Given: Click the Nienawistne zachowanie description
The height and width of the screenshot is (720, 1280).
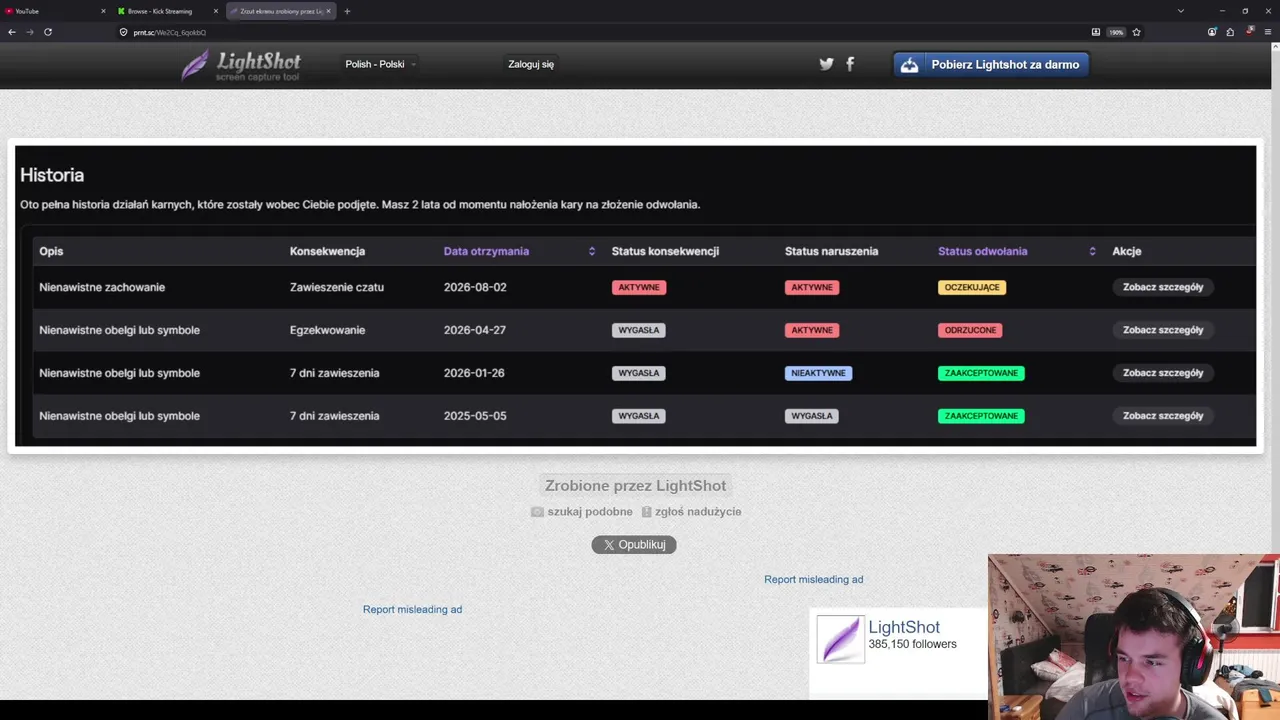Looking at the screenshot, I should pos(102,287).
